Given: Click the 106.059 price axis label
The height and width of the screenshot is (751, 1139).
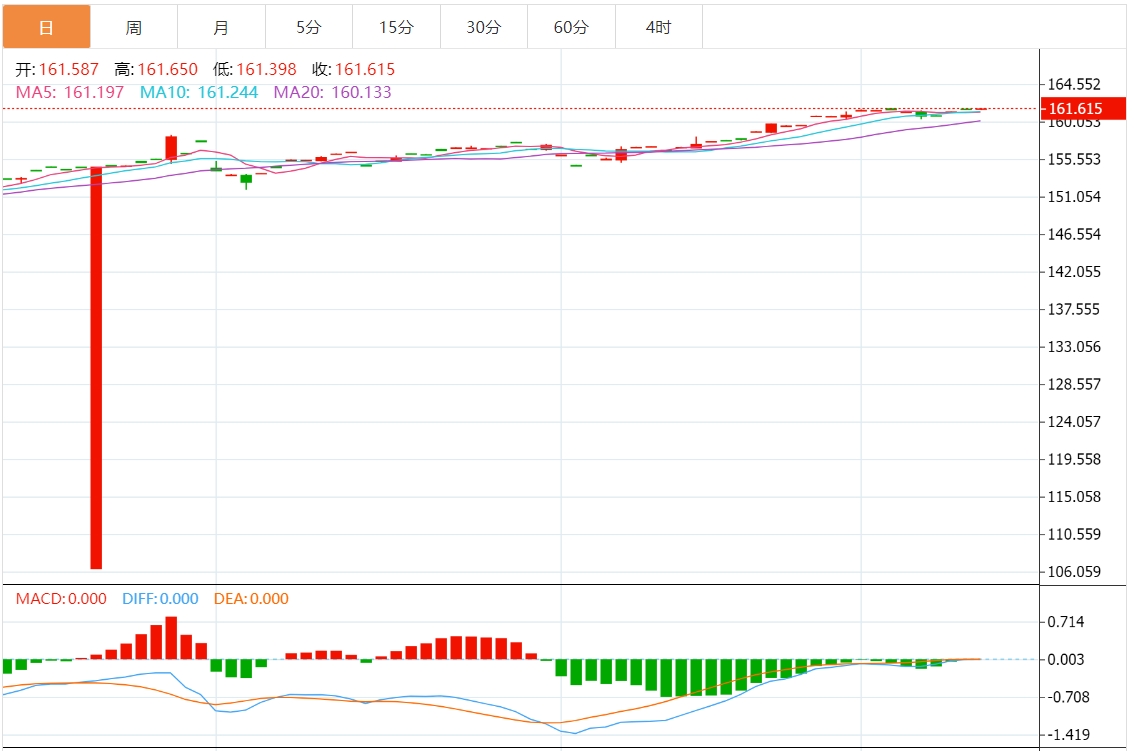Looking at the screenshot, I should point(1073,572).
